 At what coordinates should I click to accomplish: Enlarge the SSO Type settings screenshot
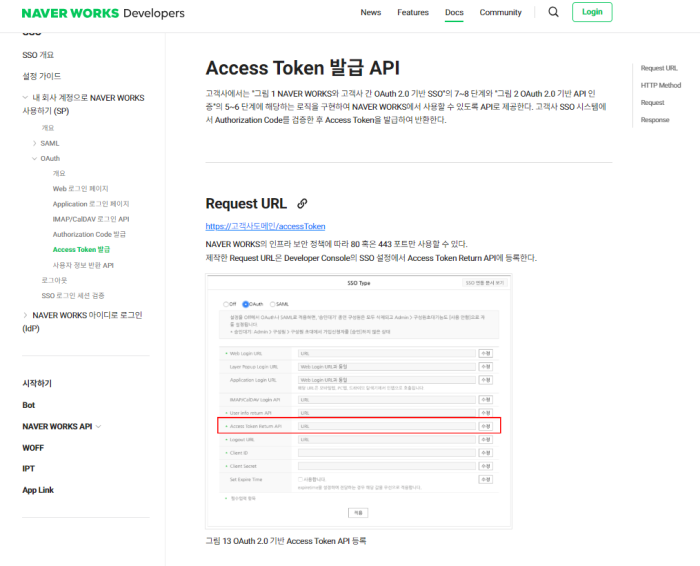[358, 401]
